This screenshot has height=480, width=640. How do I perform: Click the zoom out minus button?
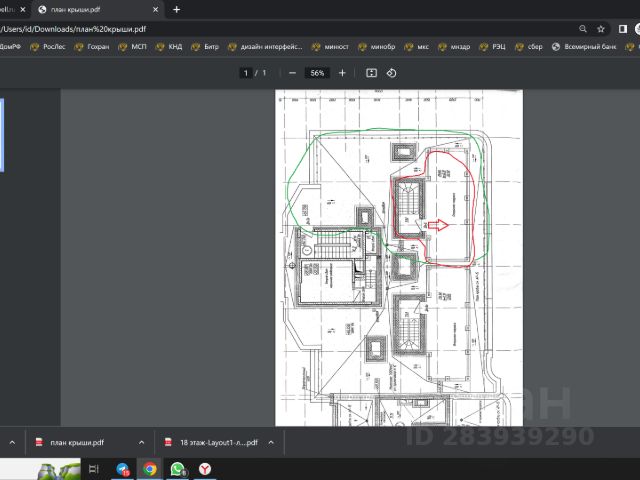click(292, 73)
